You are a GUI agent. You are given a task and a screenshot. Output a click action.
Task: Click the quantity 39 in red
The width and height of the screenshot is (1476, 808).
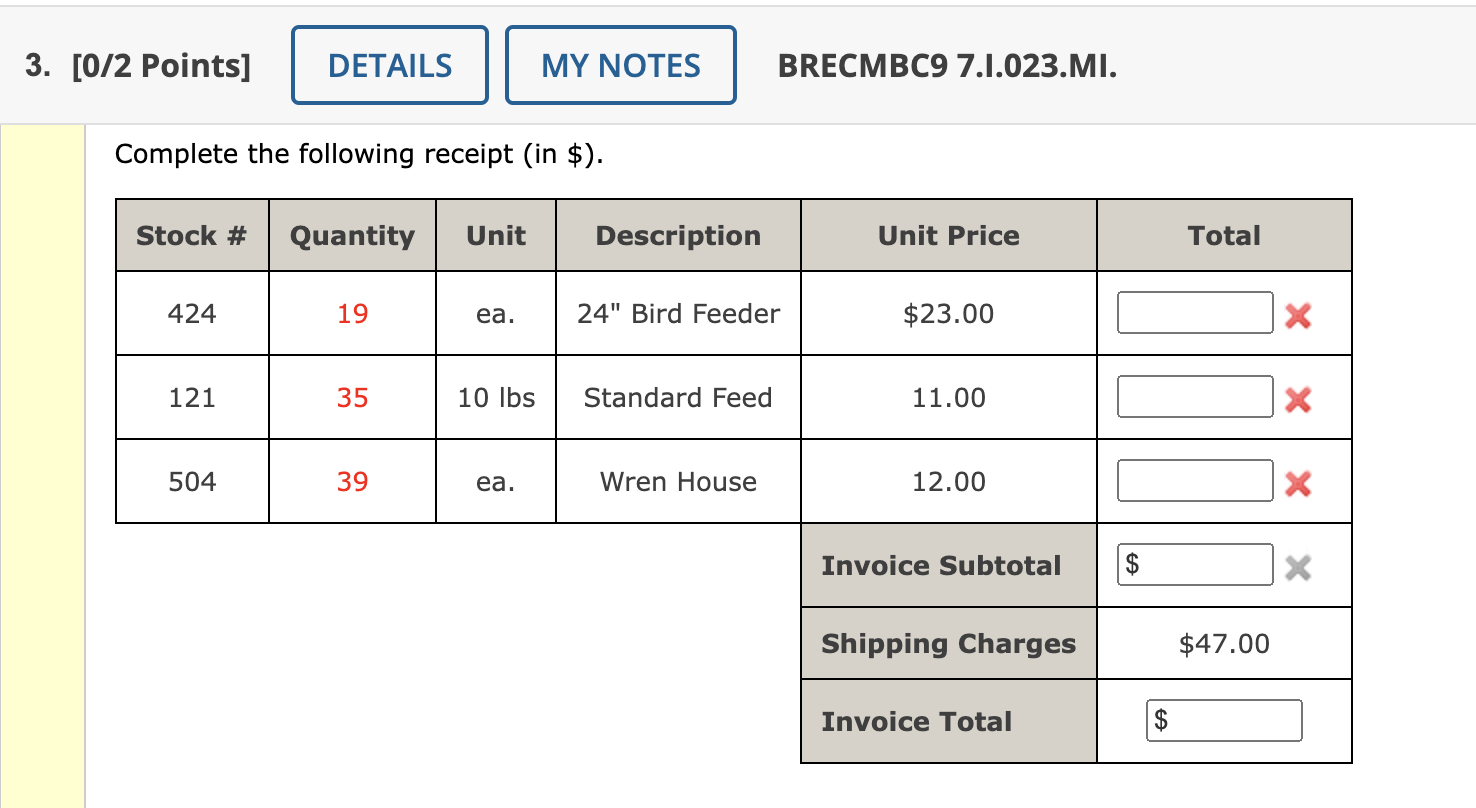click(352, 482)
